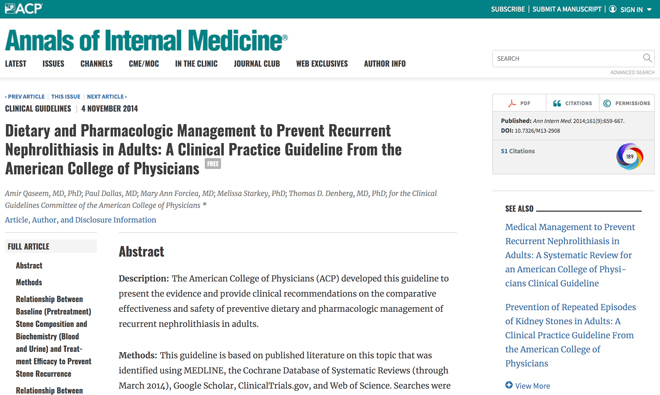The height and width of the screenshot is (395, 660).
Task: Click the View More plus icon
Action: click(x=509, y=385)
